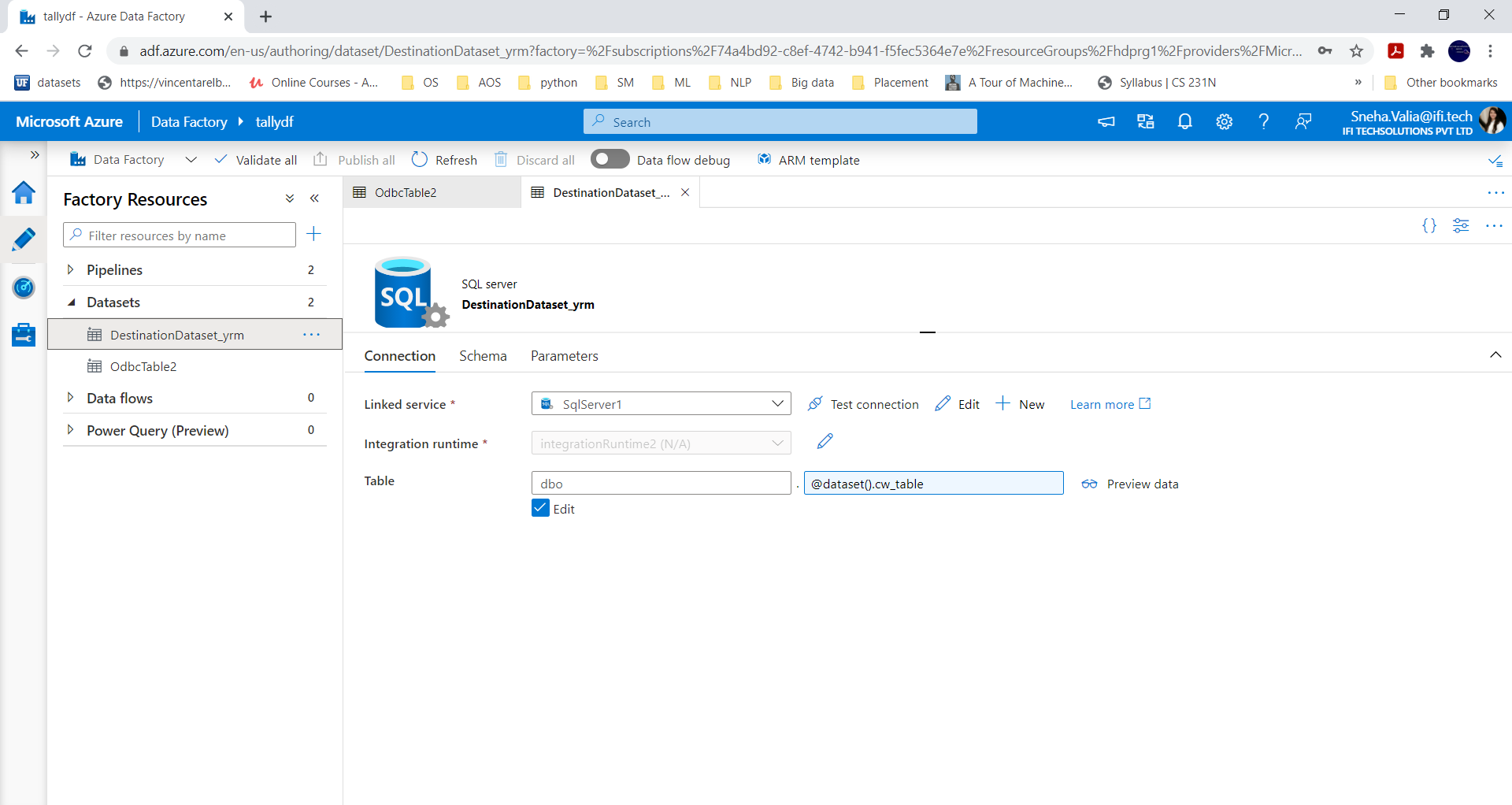Open tab bar overflow ellipsis menu
The width and height of the screenshot is (1512, 805).
point(1495,192)
